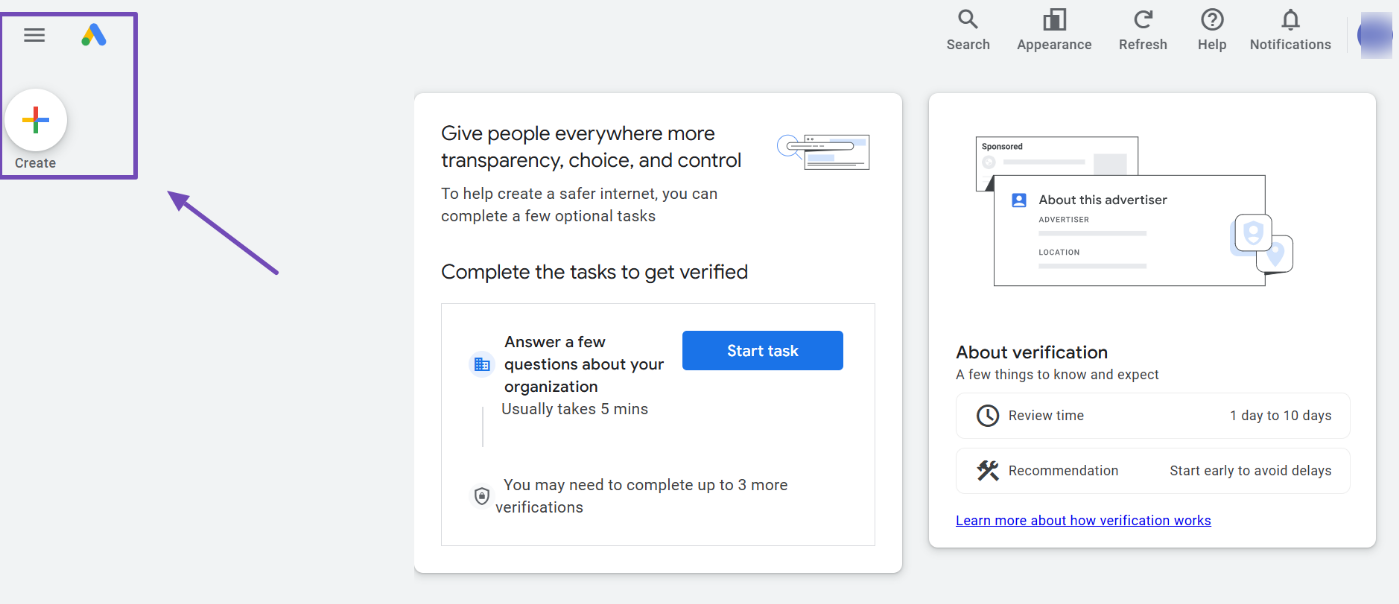Open Learn more about how verification works
1399x604 pixels.
click(1083, 521)
